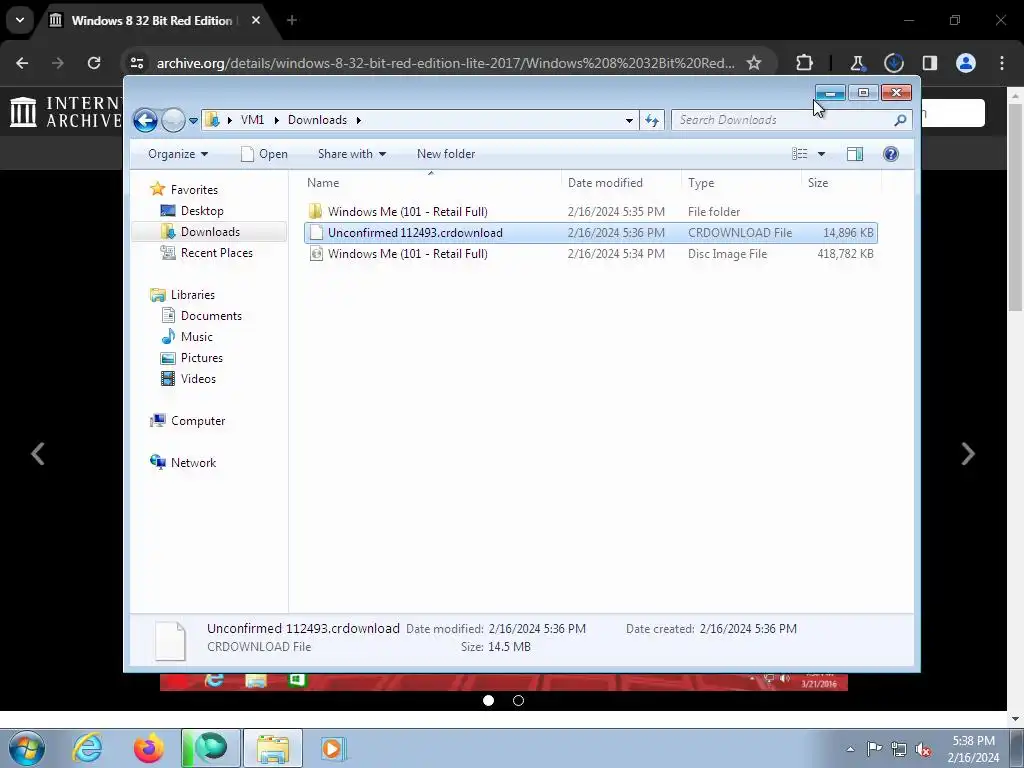Open the Chrome profile avatar
Image resolution: width=1024 pixels, height=768 pixels.
[966, 63]
